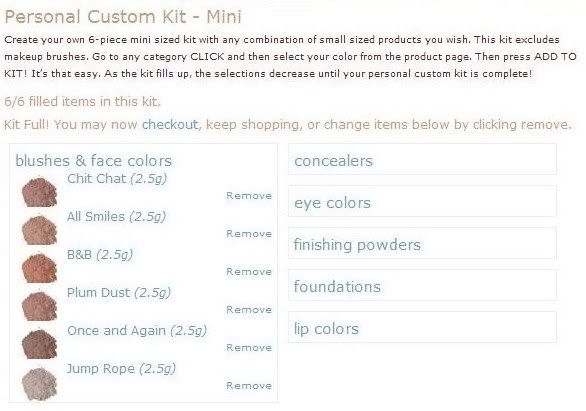
Task: Expand the eye colors category
Action: [422, 202]
